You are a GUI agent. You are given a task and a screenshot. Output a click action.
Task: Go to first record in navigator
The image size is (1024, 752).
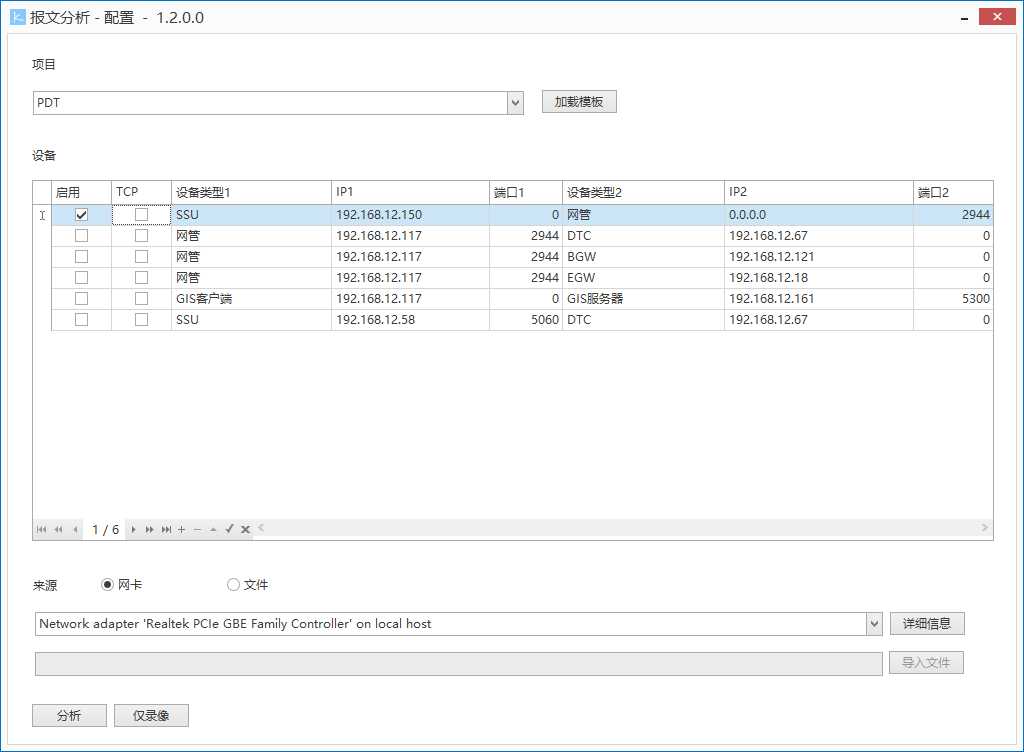click(42, 529)
